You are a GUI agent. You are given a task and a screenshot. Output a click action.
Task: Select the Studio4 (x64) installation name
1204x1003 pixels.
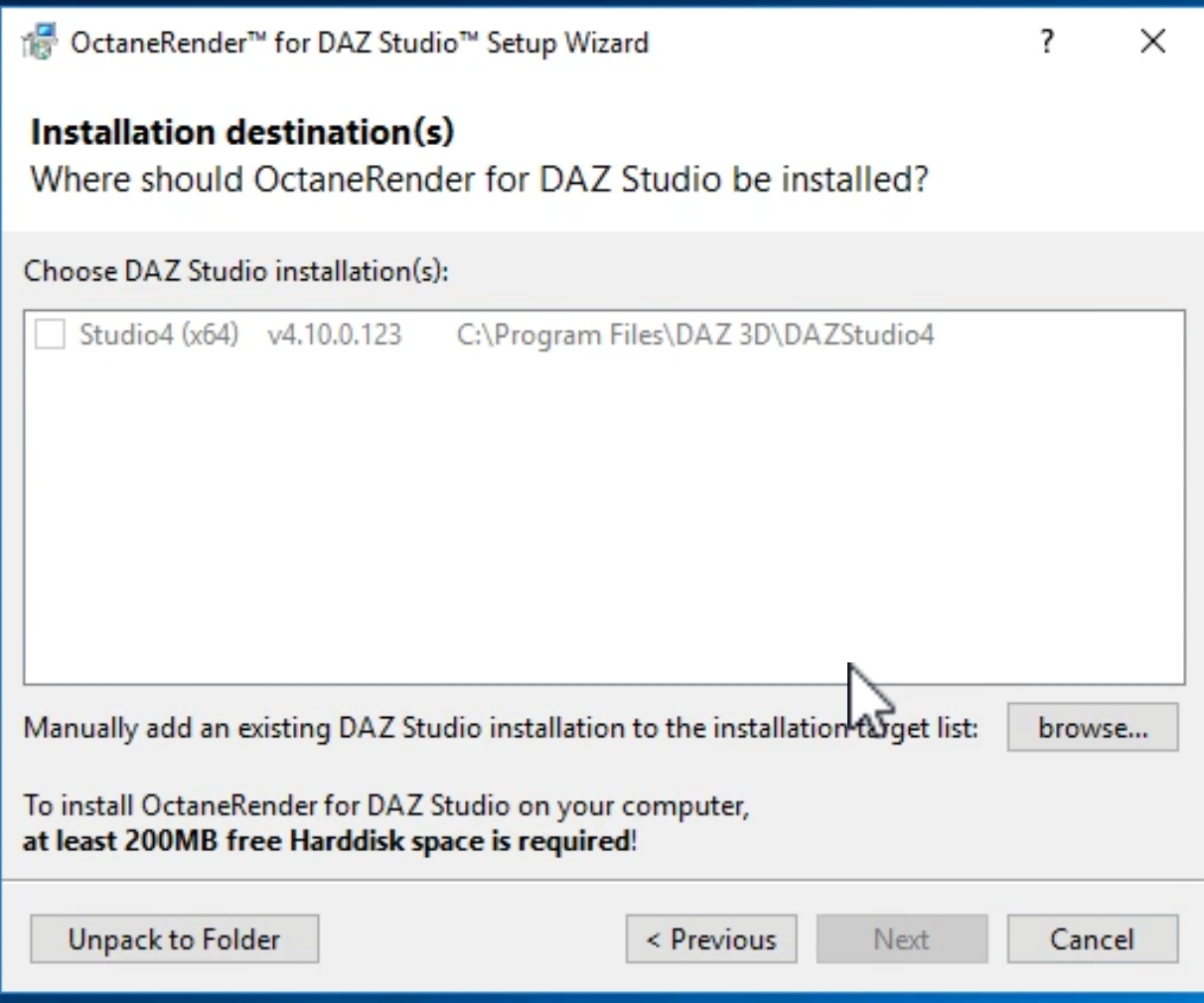[159, 335]
